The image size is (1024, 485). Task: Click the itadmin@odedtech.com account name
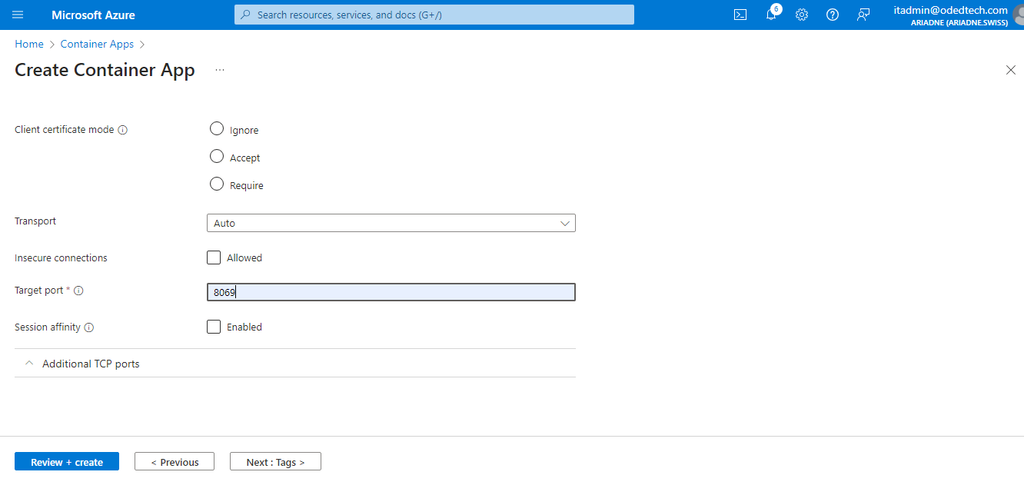click(950, 10)
